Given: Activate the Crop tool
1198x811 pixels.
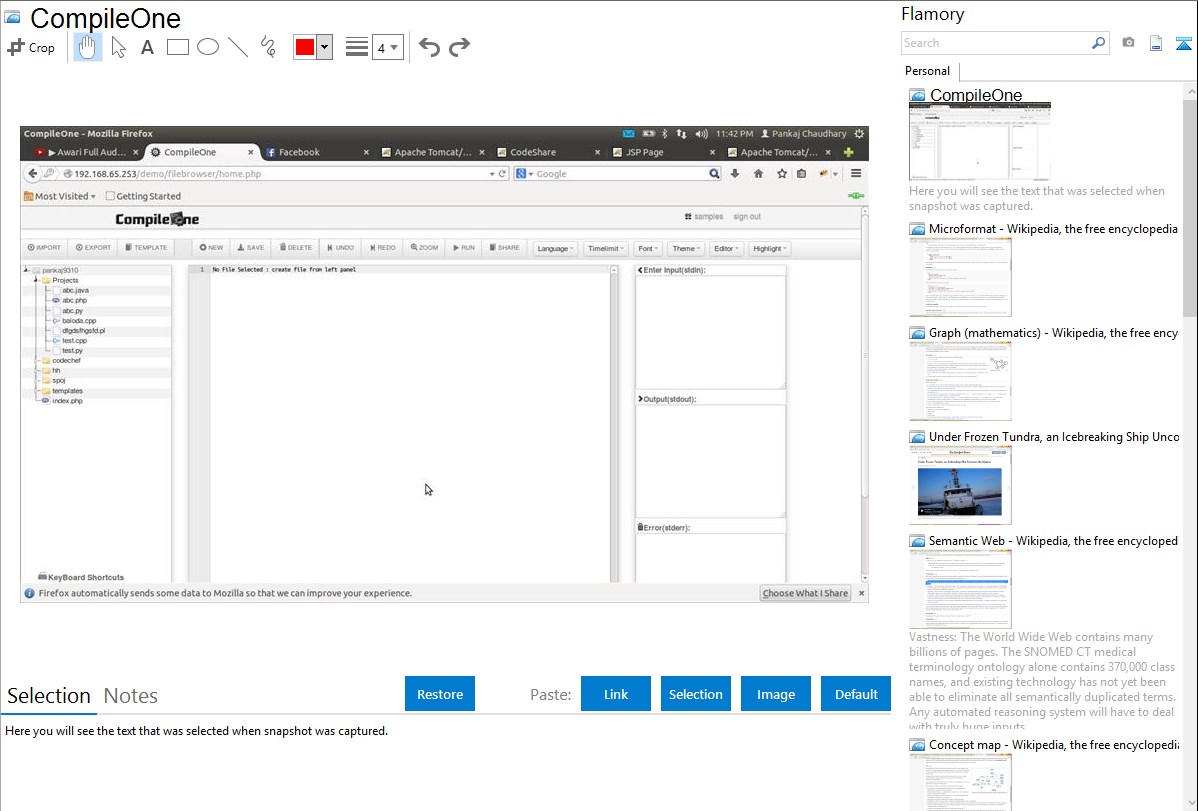Looking at the screenshot, I should [31, 47].
